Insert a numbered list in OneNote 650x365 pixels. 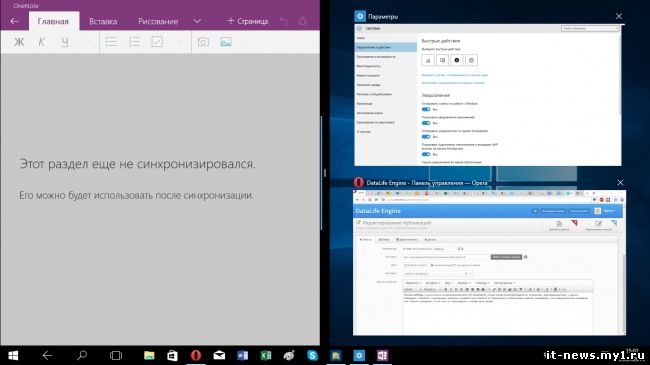[x=134, y=42]
